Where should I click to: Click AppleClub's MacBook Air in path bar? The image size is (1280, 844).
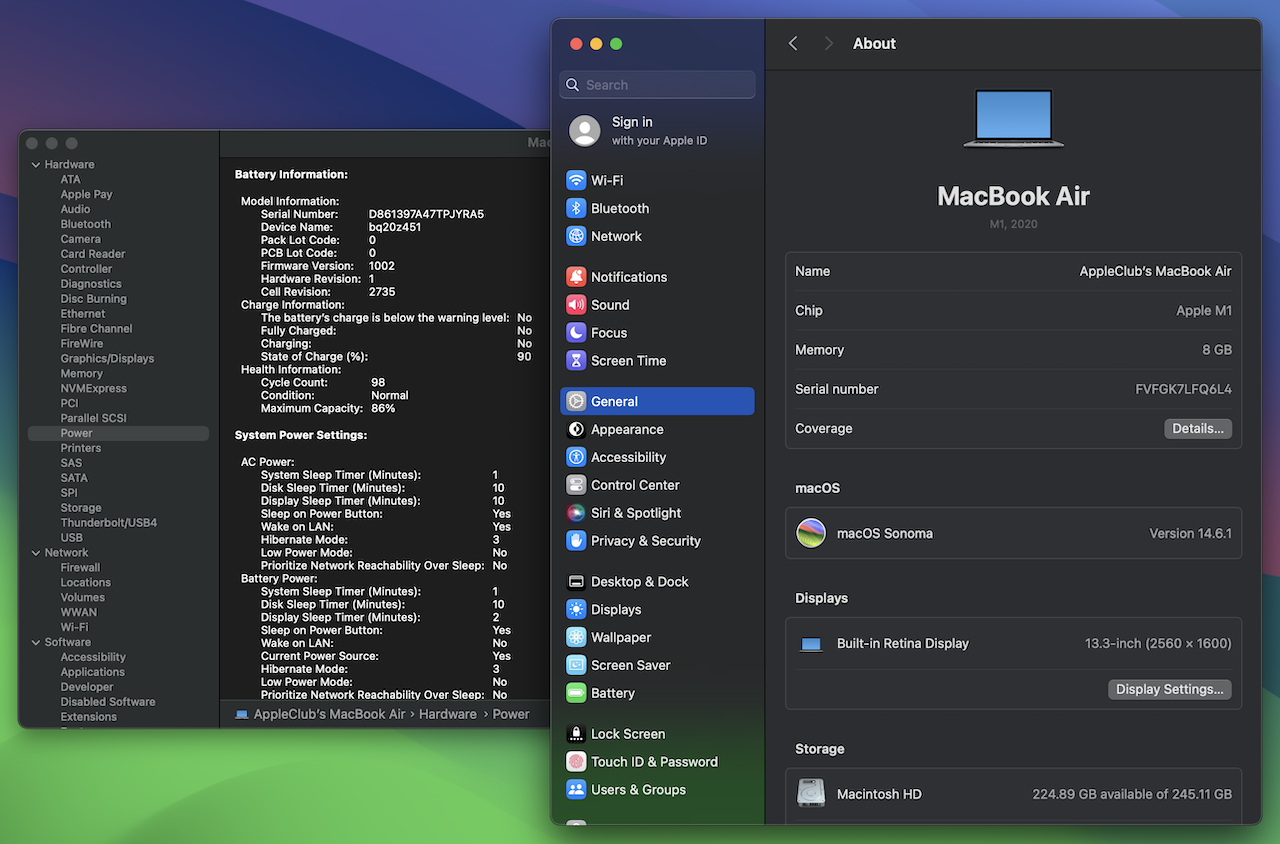[x=330, y=714]
